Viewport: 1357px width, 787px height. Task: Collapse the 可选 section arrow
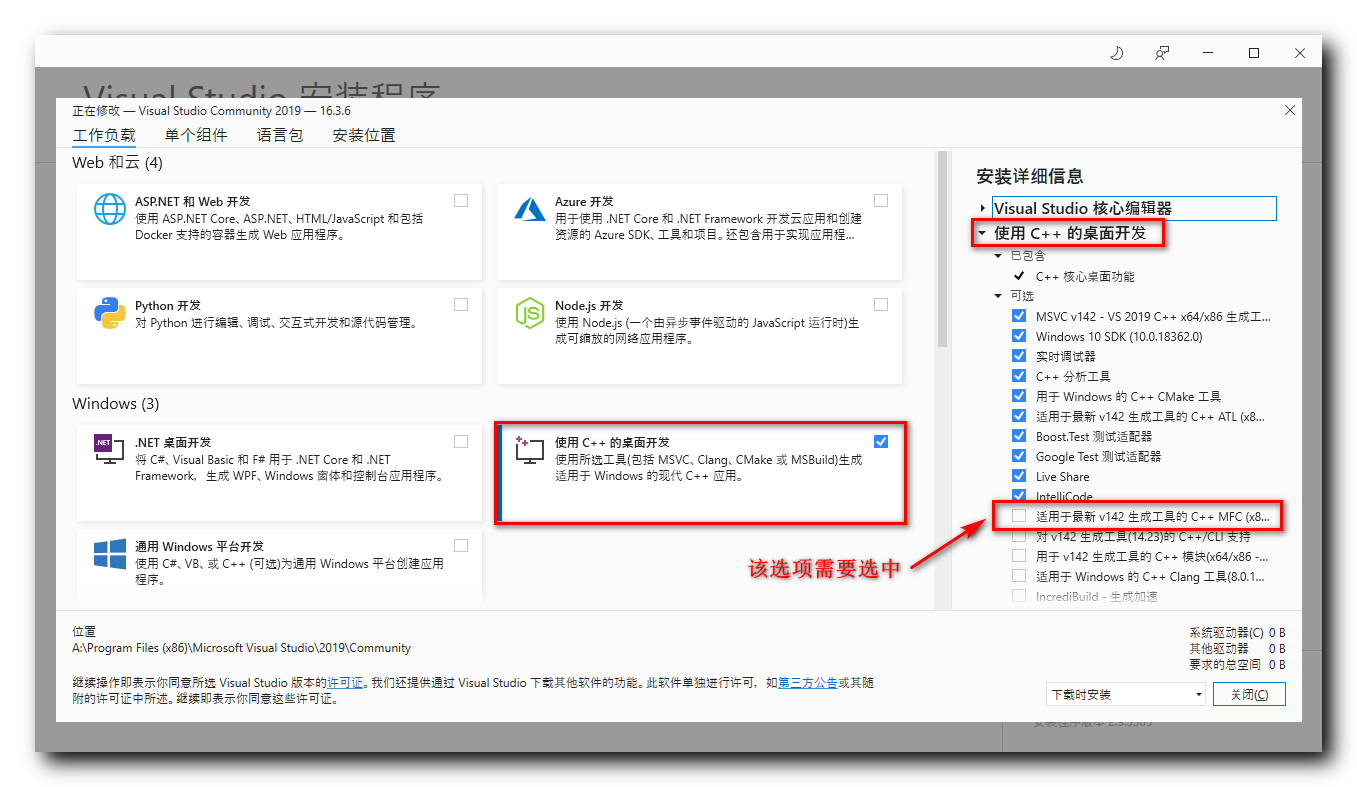coord(998,296)
